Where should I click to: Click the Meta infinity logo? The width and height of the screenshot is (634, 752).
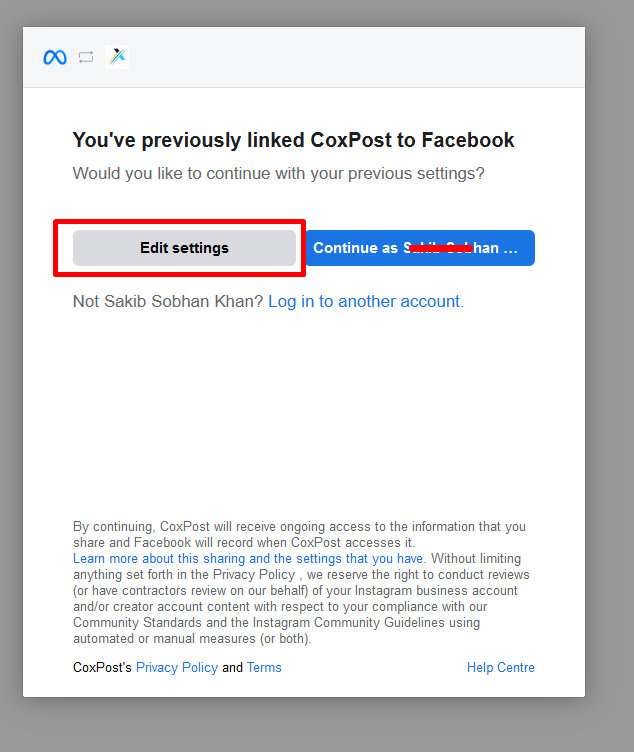(x=55, y=57)
